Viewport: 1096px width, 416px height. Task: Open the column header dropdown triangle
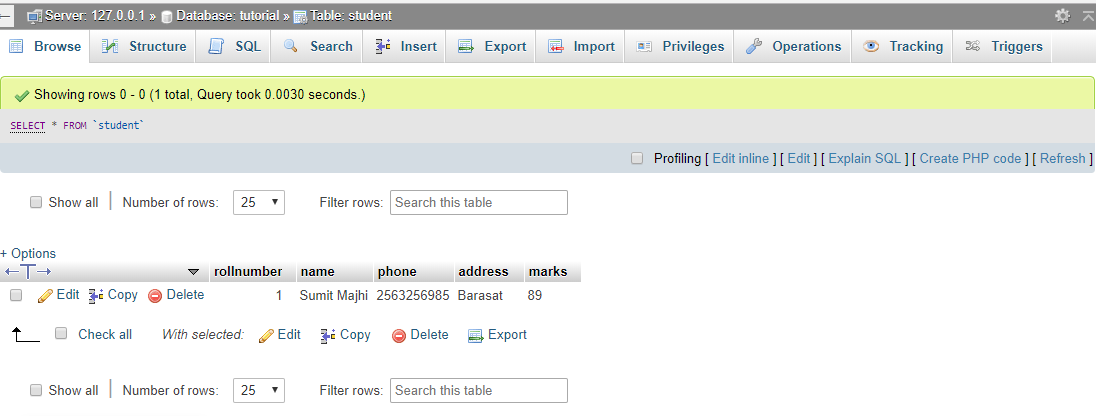click(x=194, y=271)
